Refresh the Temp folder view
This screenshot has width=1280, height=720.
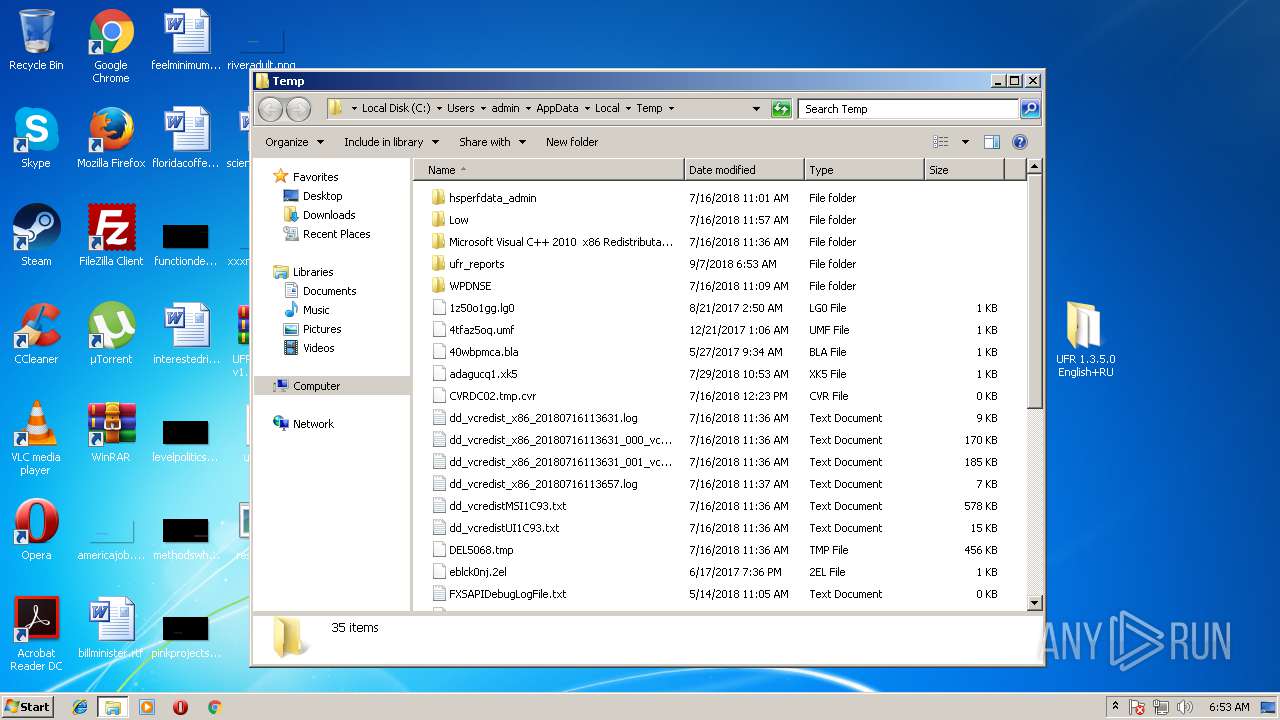[x=782, y=109]
